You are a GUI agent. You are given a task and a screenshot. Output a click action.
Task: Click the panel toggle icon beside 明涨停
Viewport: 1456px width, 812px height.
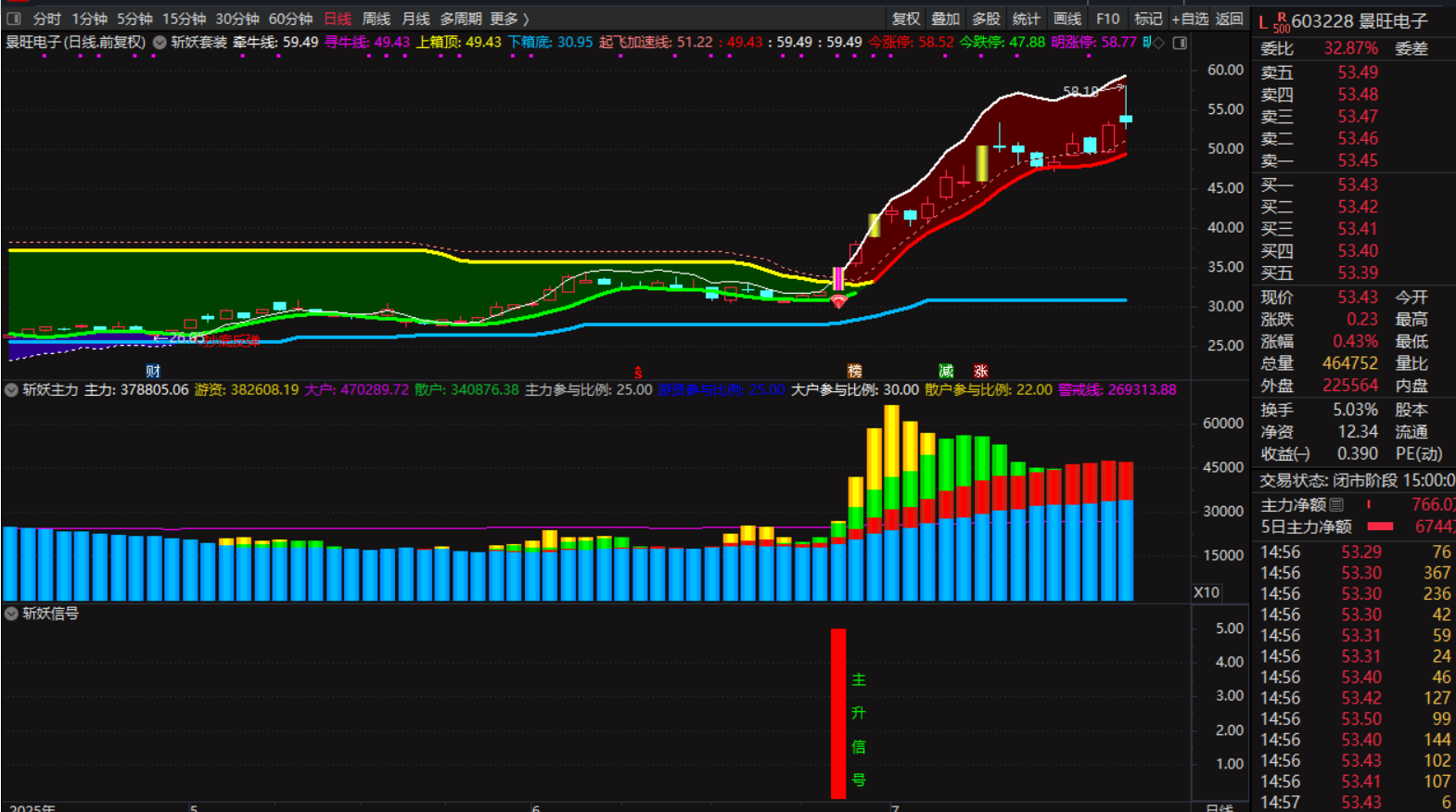click(1180, 43)
